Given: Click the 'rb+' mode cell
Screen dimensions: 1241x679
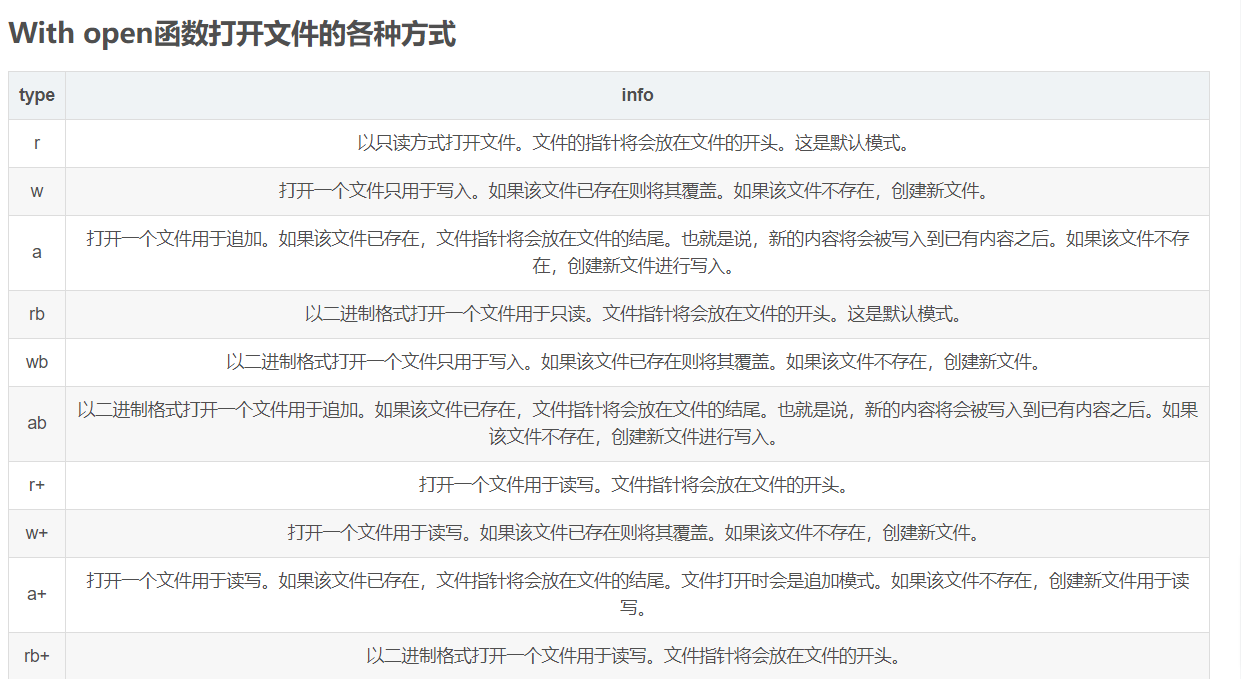Looking at the screenshot, I should click(36, 656).
